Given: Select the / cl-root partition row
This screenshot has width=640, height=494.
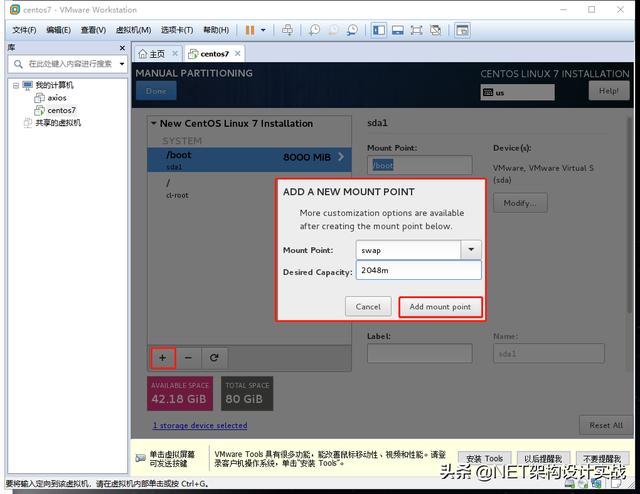Looking at the screenshot, I should (x=249, y=189).
